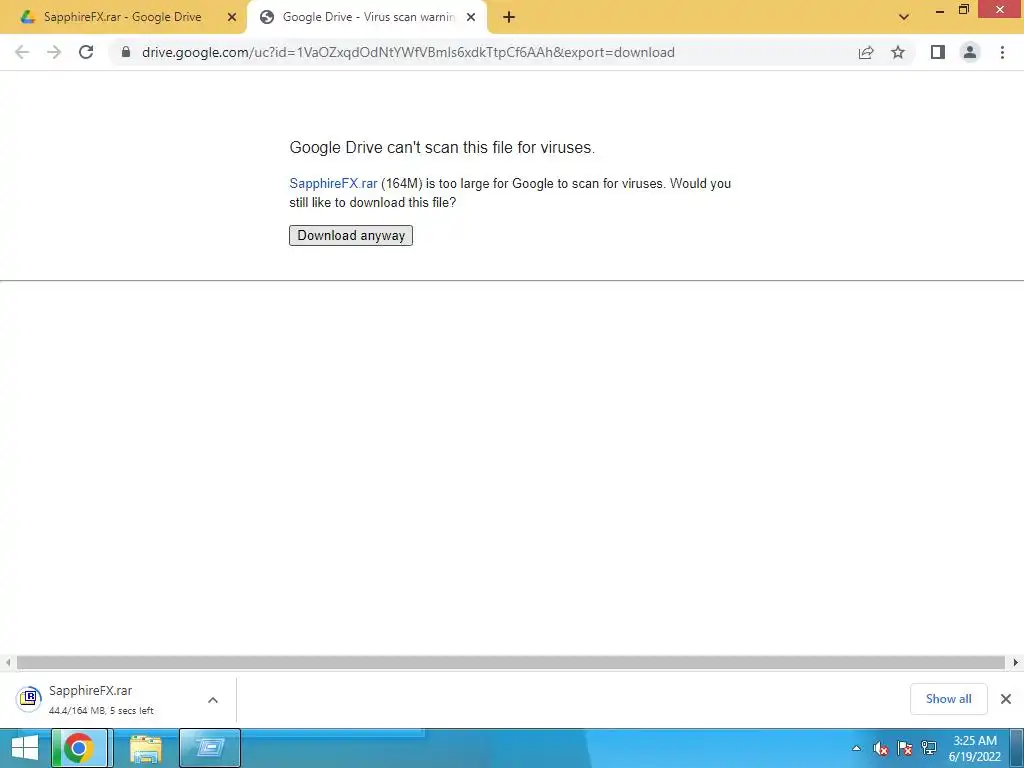Click the Download anyway button

point(351,235)
